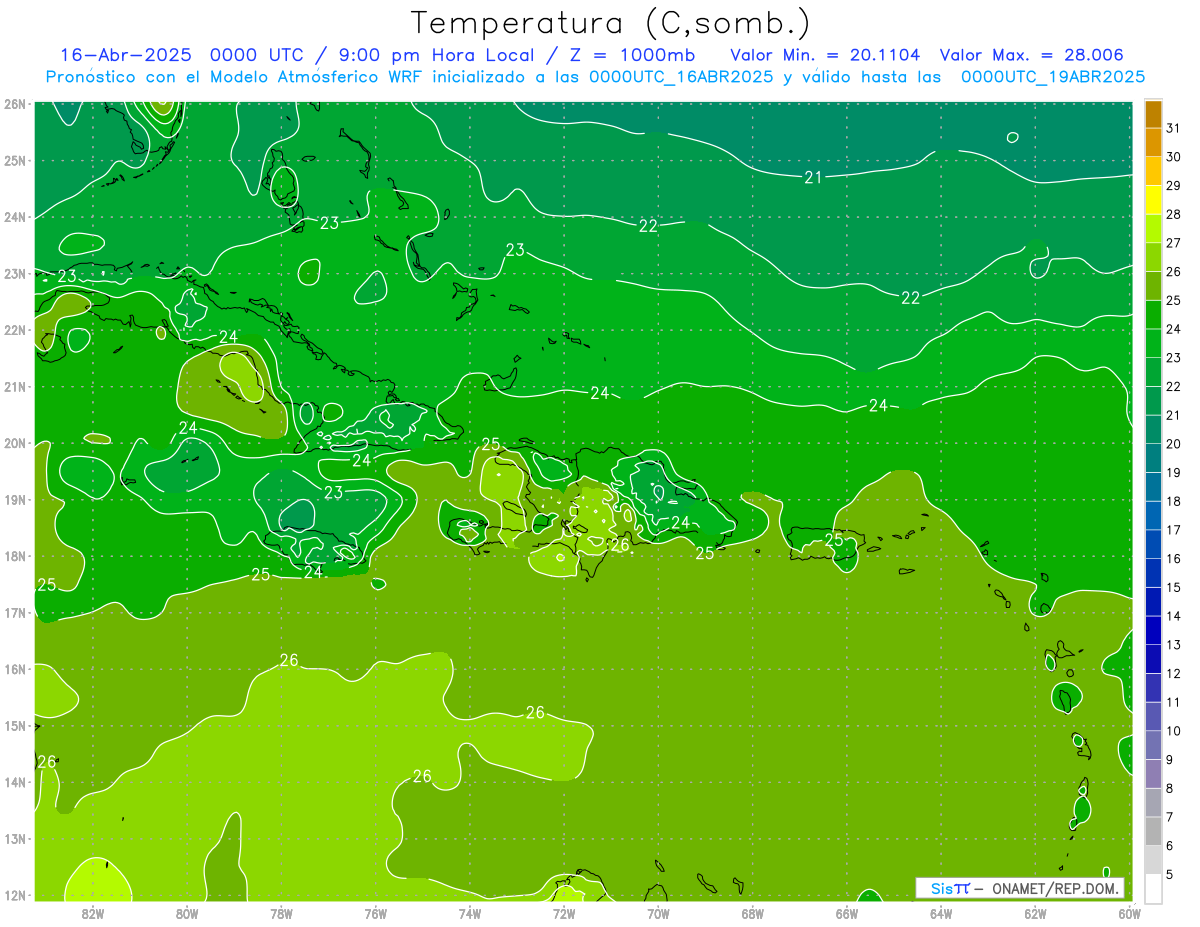This screenshot has height=927, width=1200.
Task: Click the '0000UTC_16ABR2025' initialization time
Action: click(x=681, y=77)
